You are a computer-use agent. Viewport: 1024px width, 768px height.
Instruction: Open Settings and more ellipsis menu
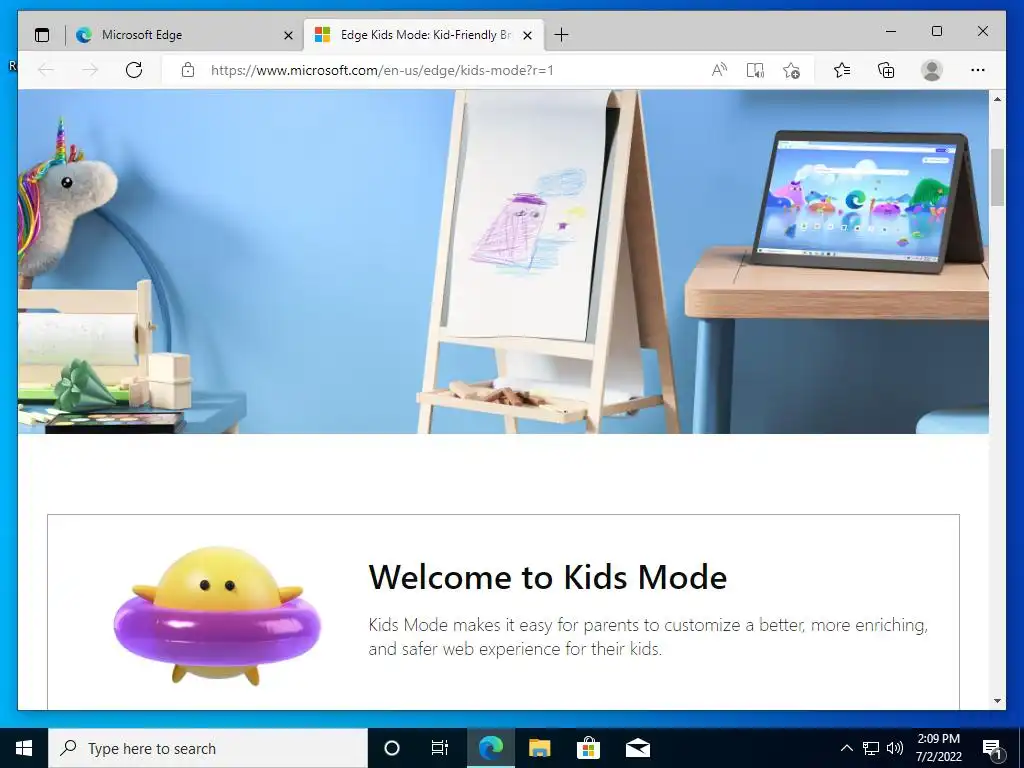coord(978,70)
